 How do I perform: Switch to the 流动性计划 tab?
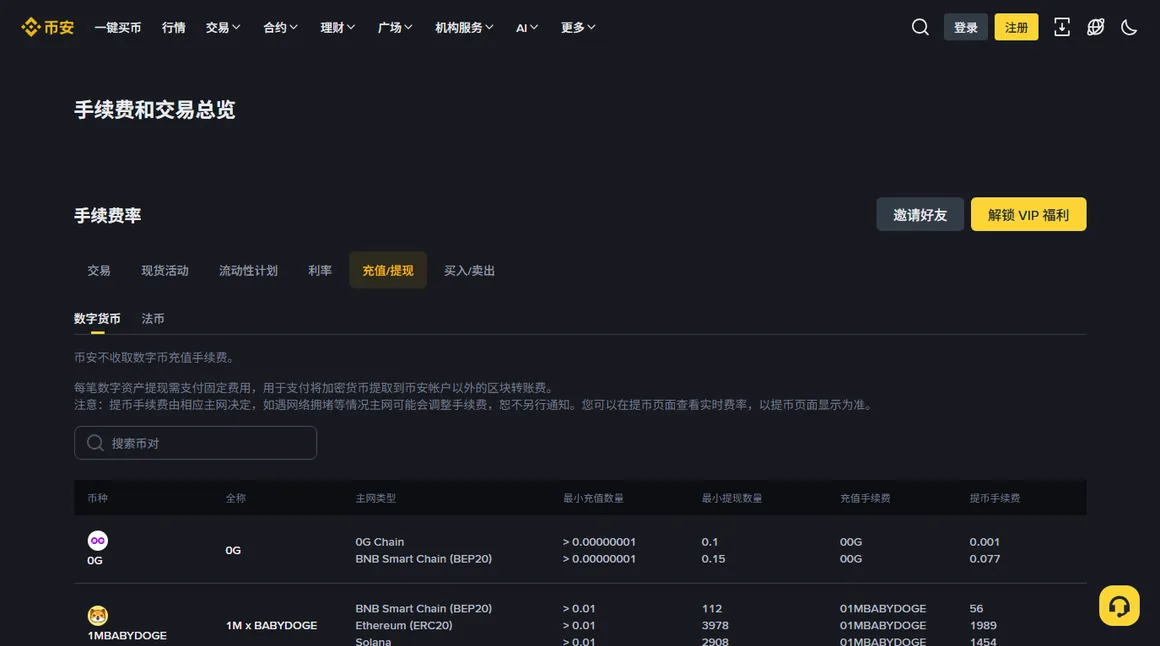coord(249,271)
